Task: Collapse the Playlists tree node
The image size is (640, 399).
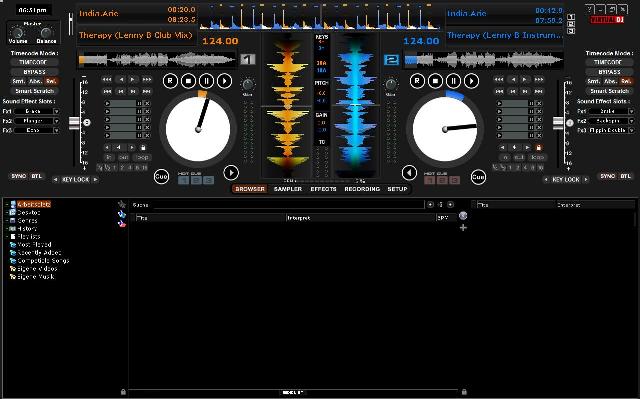Action: point(7,236)
